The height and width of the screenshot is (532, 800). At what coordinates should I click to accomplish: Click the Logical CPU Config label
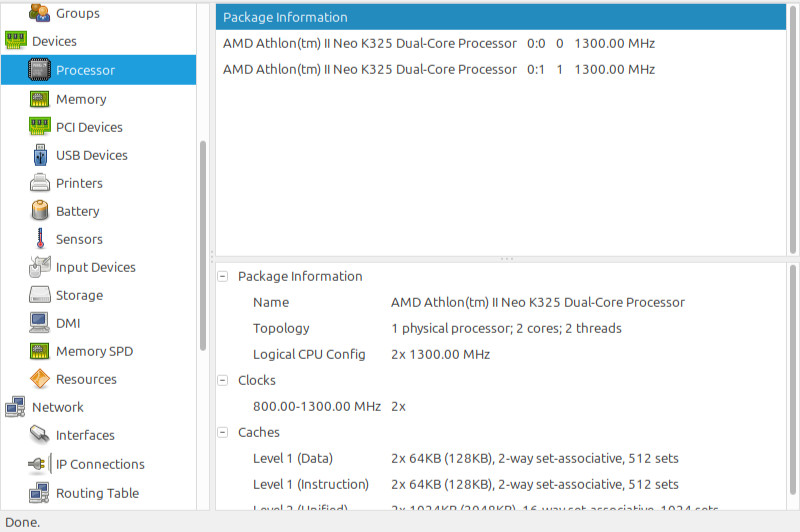point(309,354)
